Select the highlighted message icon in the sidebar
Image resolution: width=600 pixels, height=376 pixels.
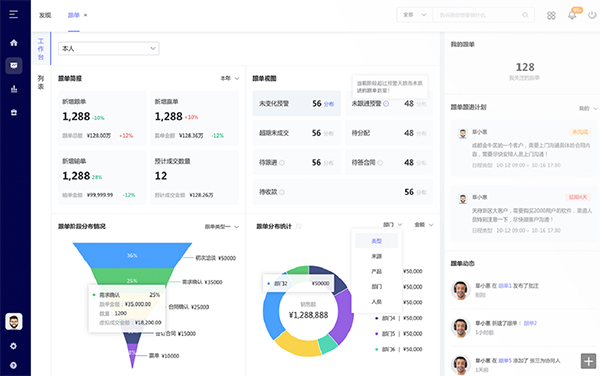[x=14, y=65]
